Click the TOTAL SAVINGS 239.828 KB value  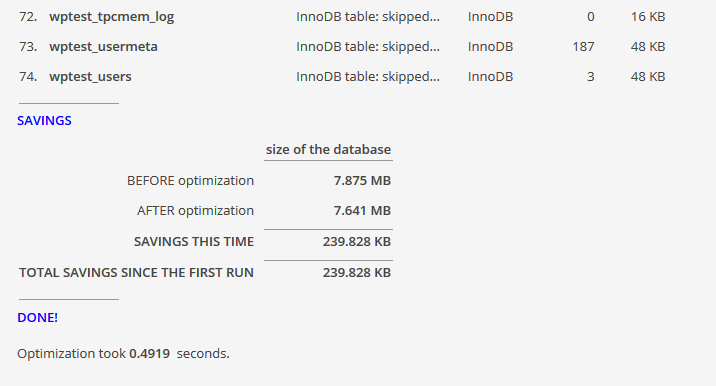(x=357, y=272)
